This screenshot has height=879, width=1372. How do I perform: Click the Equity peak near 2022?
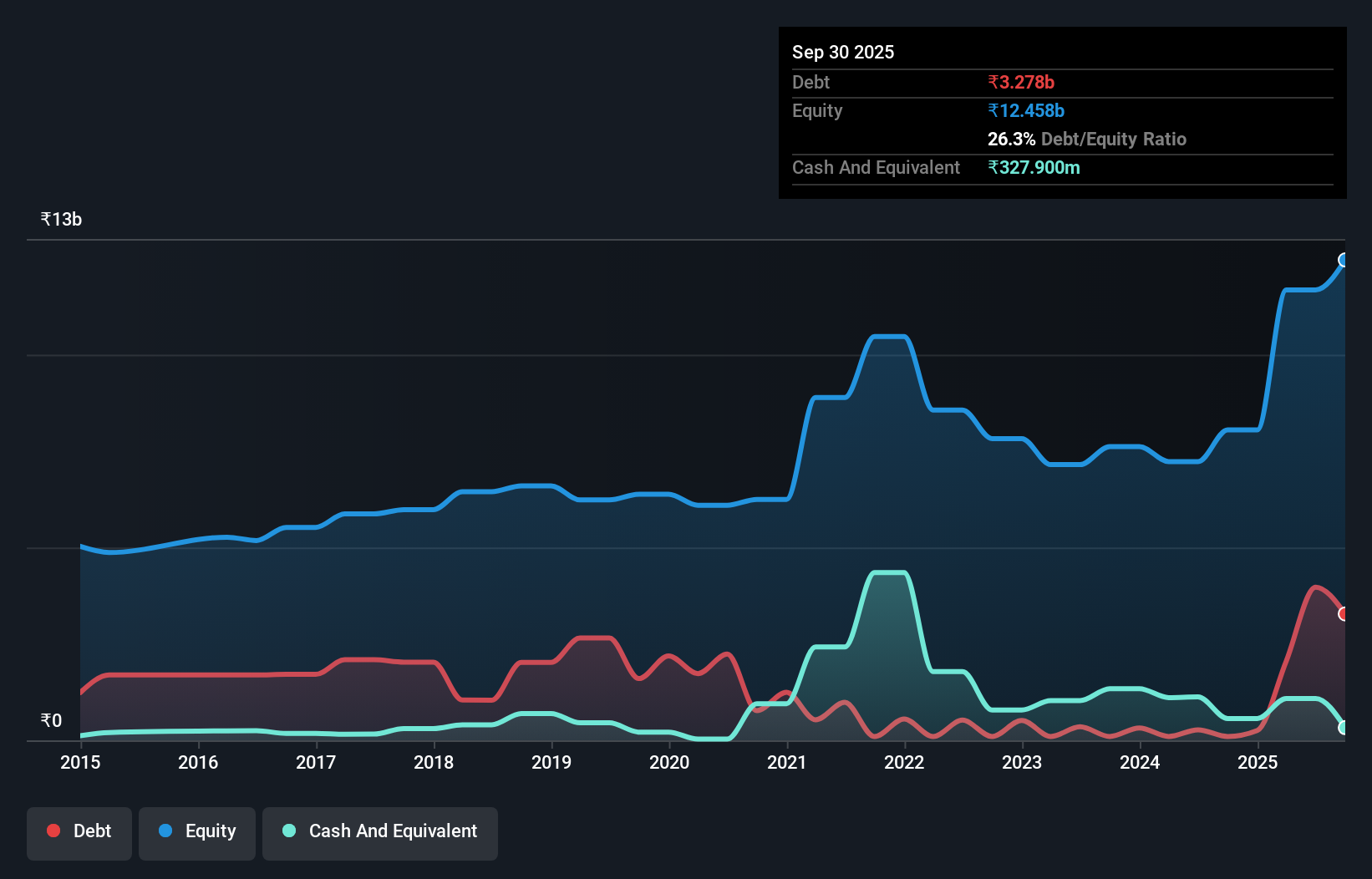(x=890, y=336)
